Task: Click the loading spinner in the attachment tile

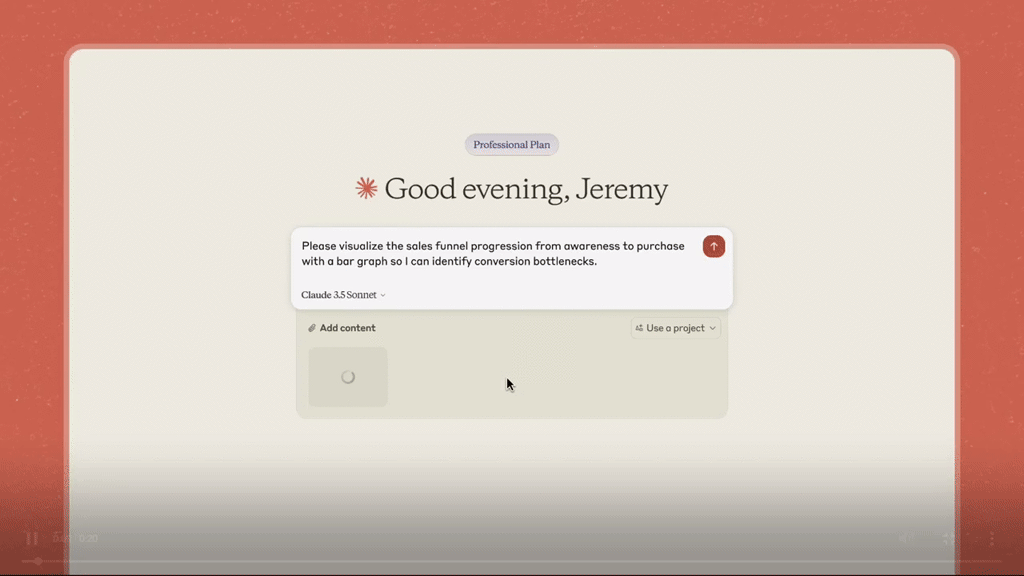Action: click(347, 377)
